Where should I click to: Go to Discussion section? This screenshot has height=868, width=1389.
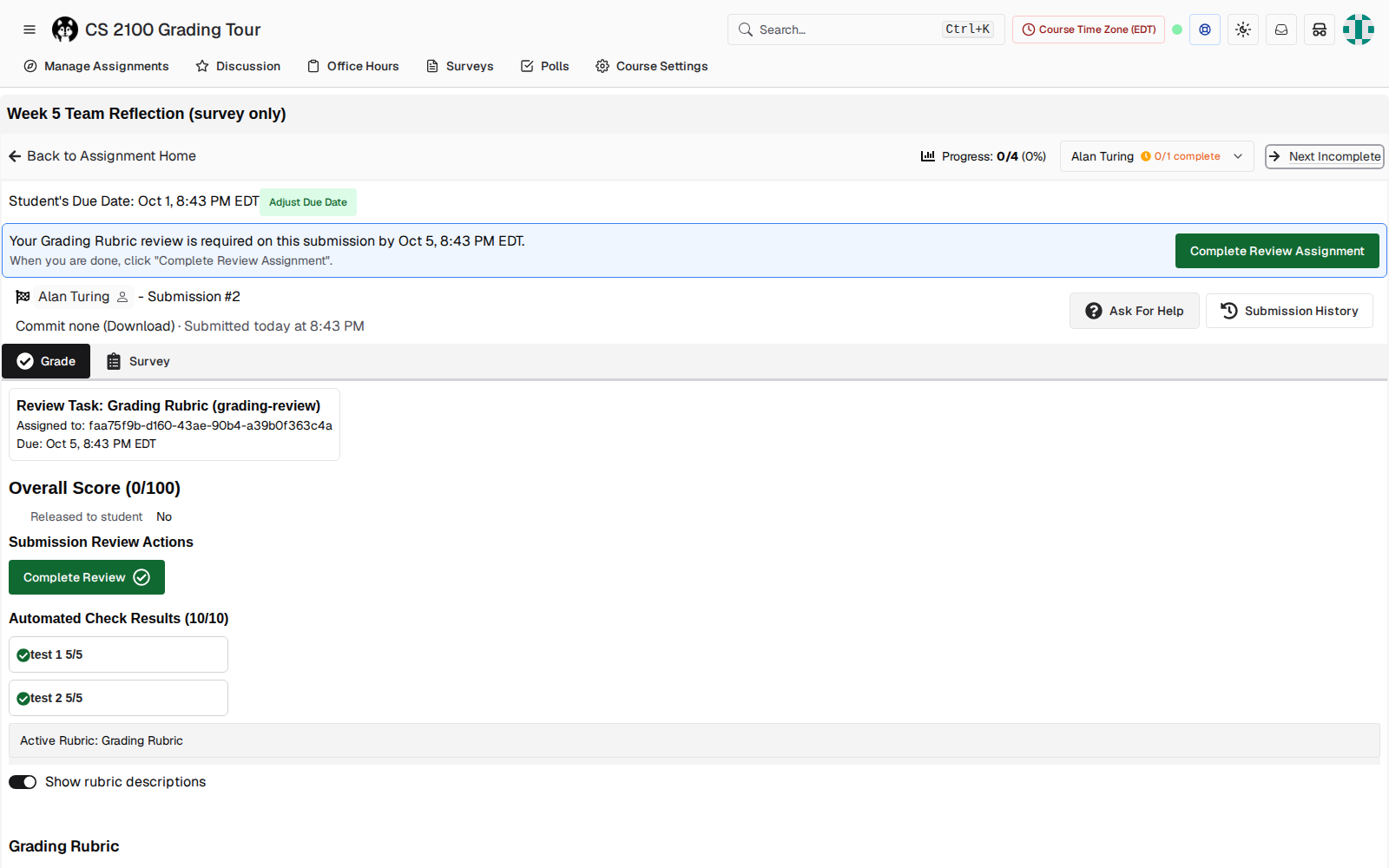click(238, 66)
